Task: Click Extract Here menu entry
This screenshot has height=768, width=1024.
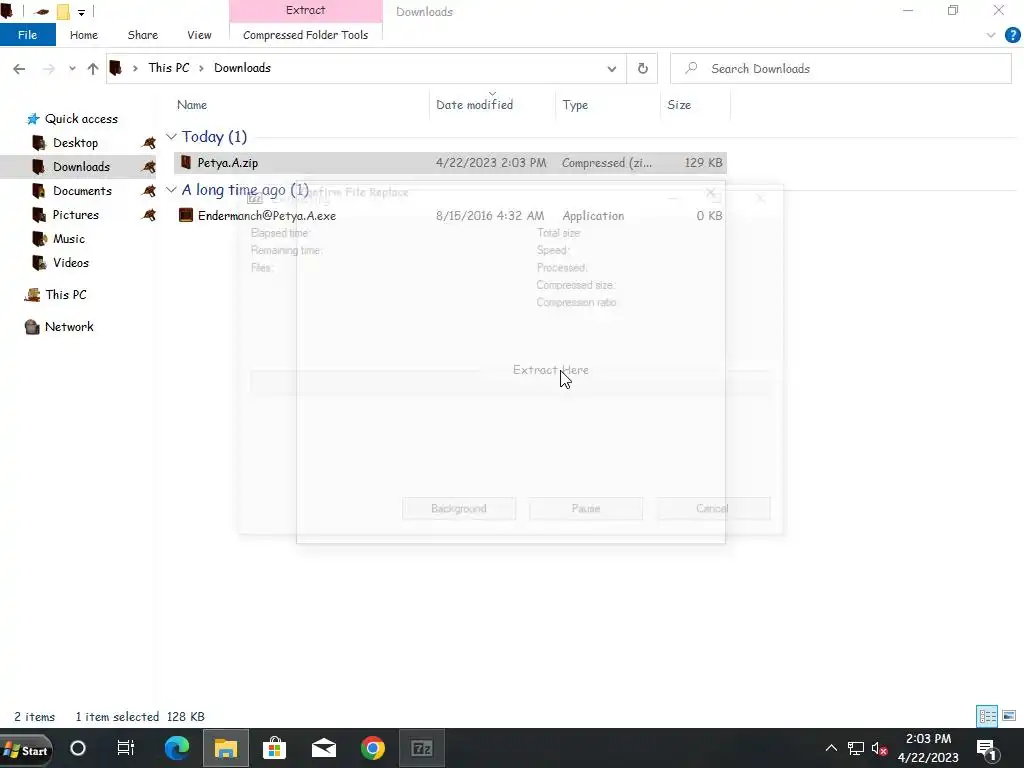Action: (x=551, y=370)
